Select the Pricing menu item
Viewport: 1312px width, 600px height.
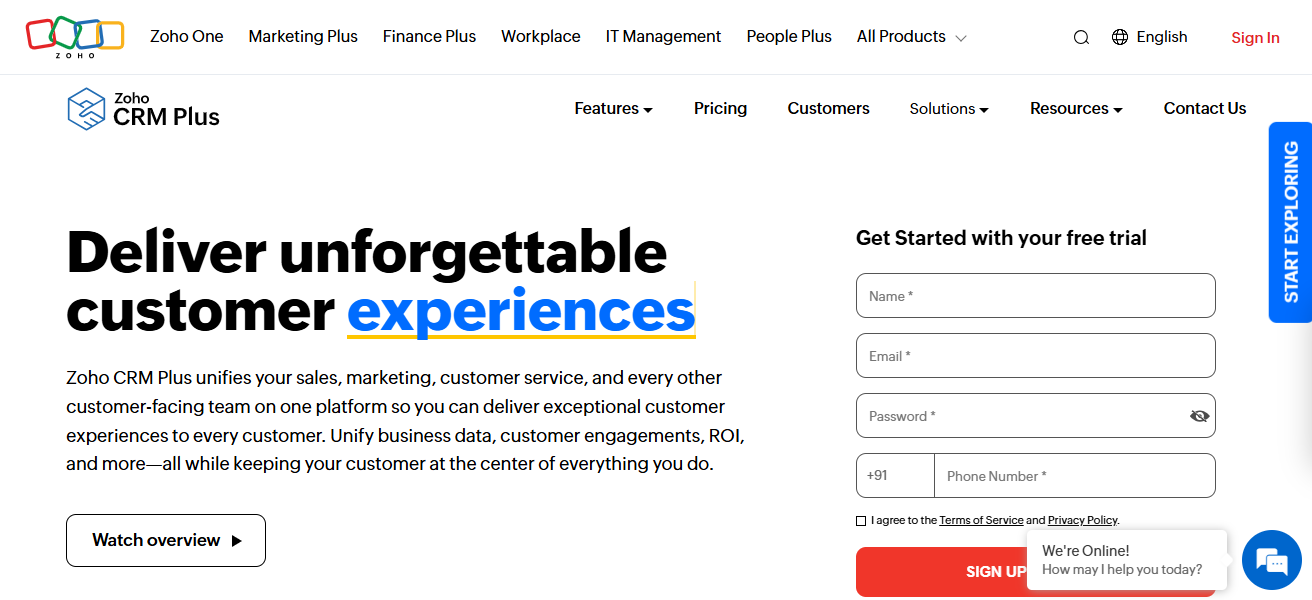pos(720,108)
